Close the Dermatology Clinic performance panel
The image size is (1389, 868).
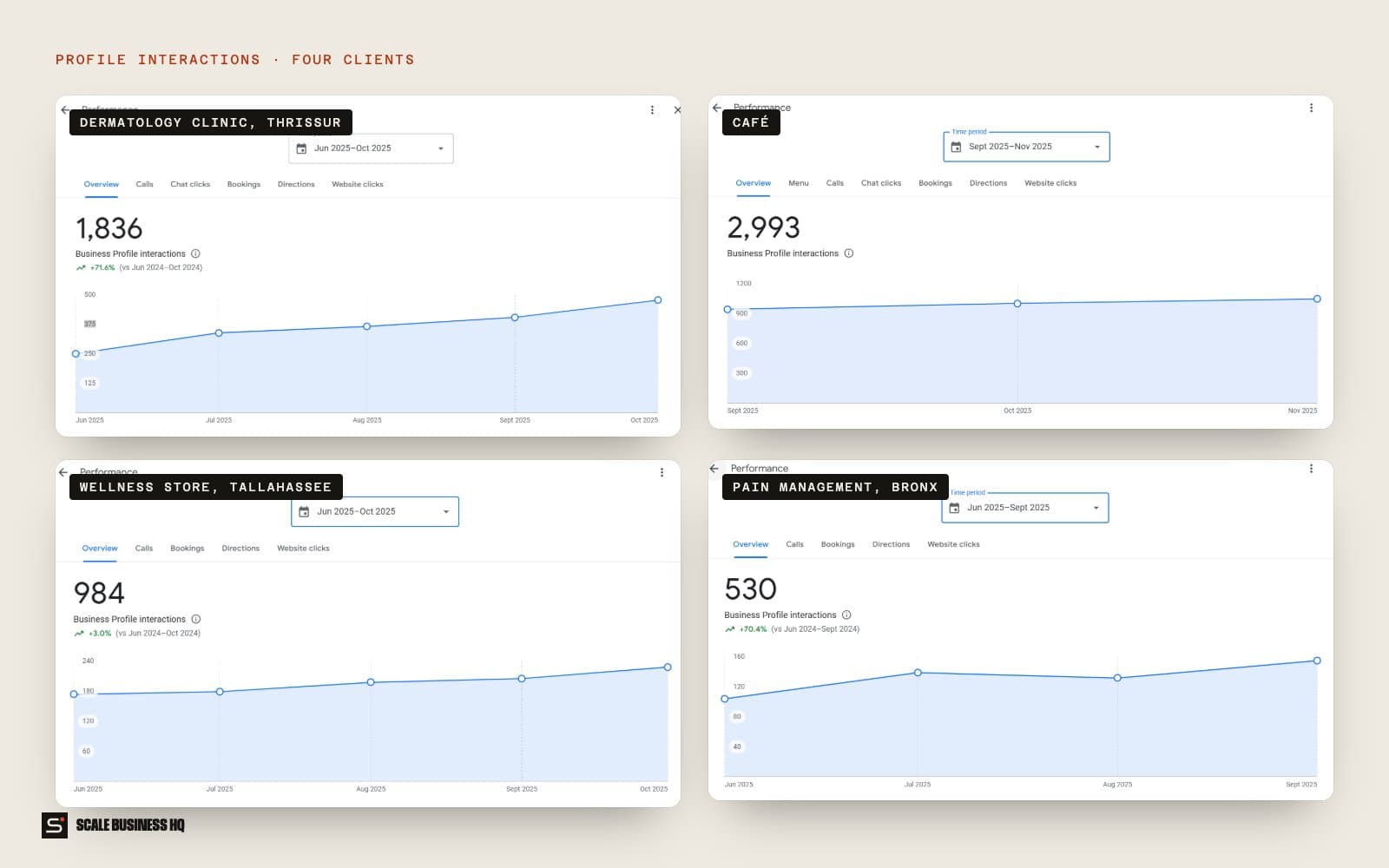[677, 110]
